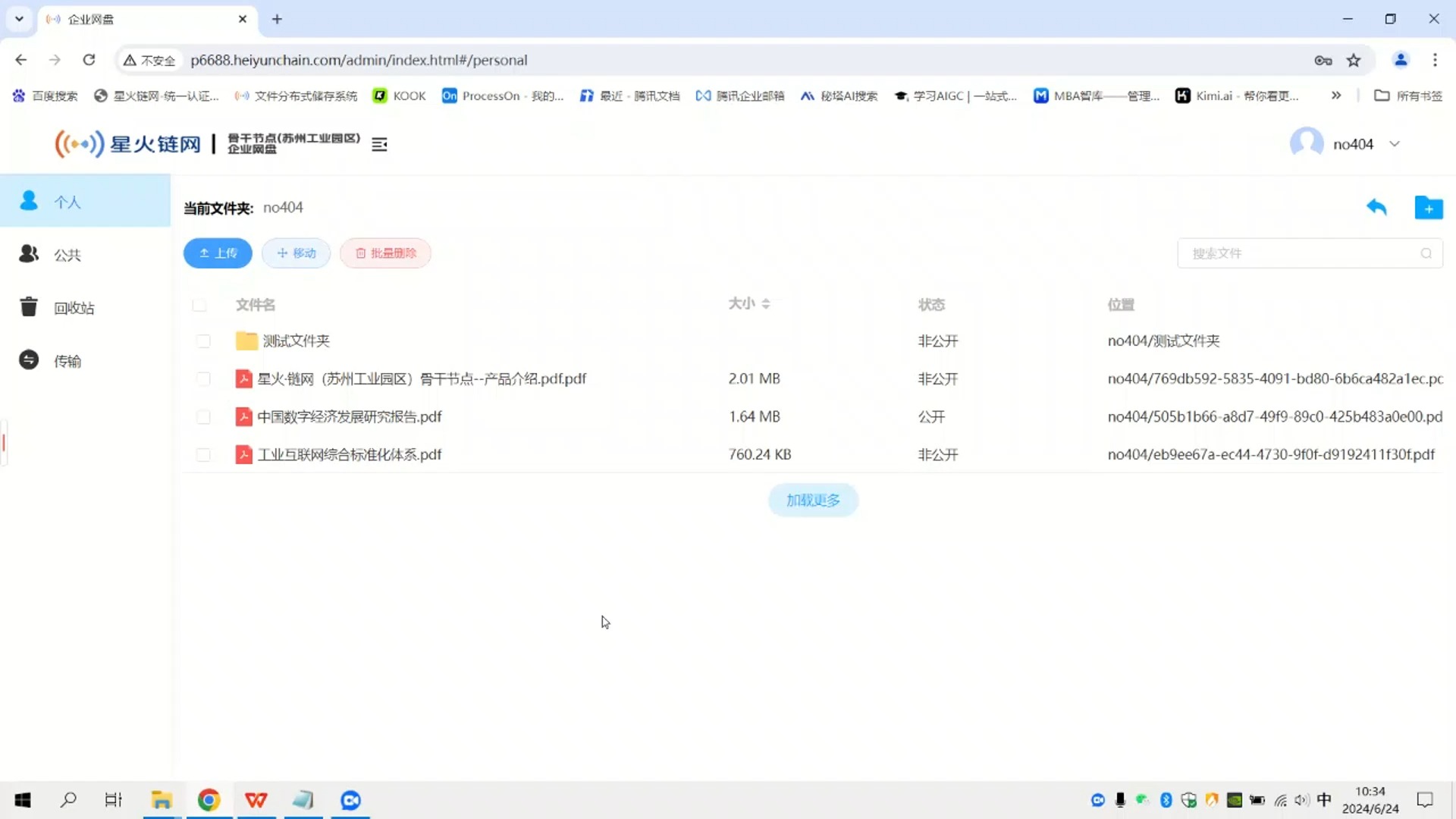Click the 不安全 site security indicator
The image size is (1456, 819).
pos(149,60)
